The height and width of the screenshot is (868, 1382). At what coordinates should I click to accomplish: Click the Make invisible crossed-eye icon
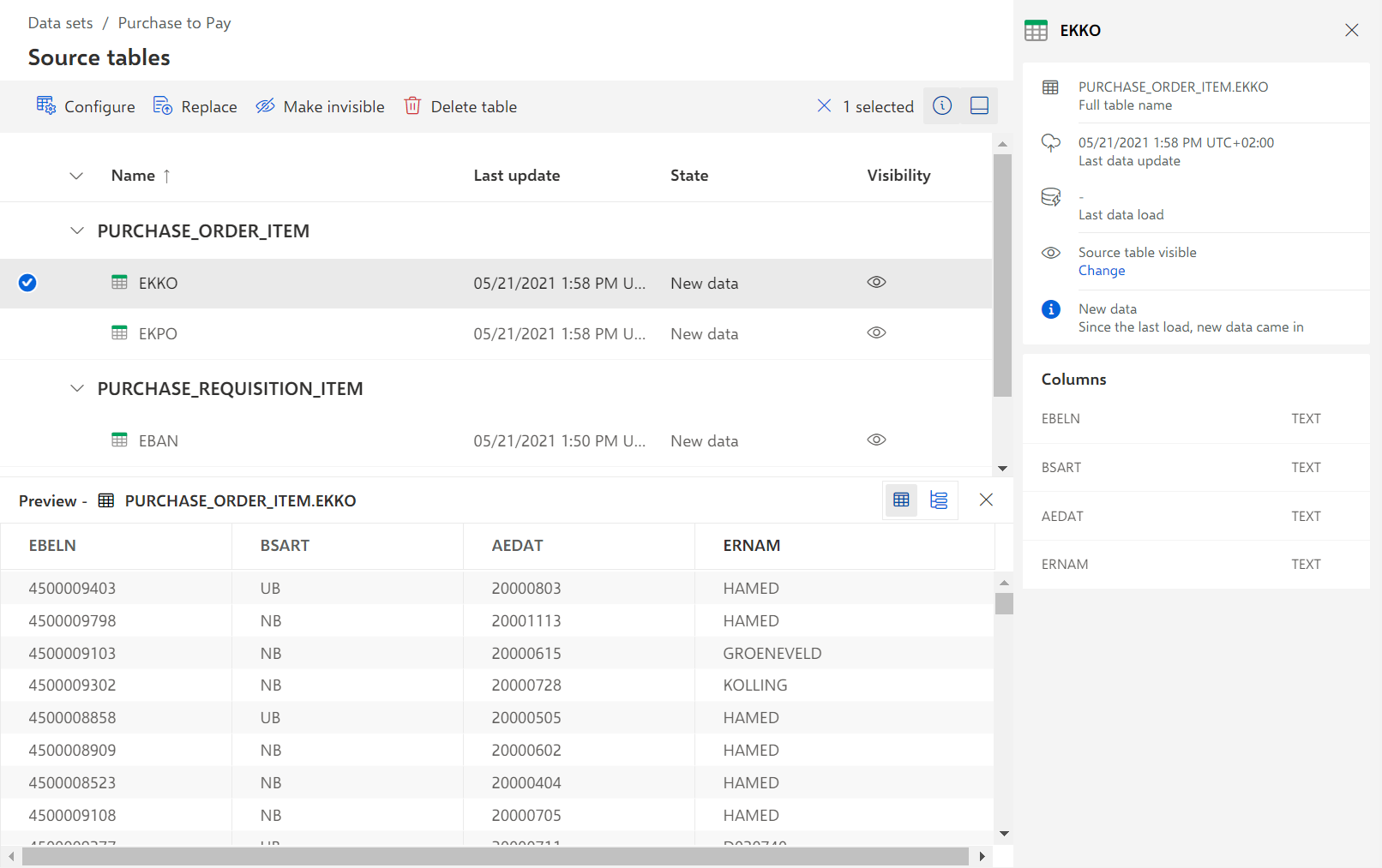click(x=265, y=105)
